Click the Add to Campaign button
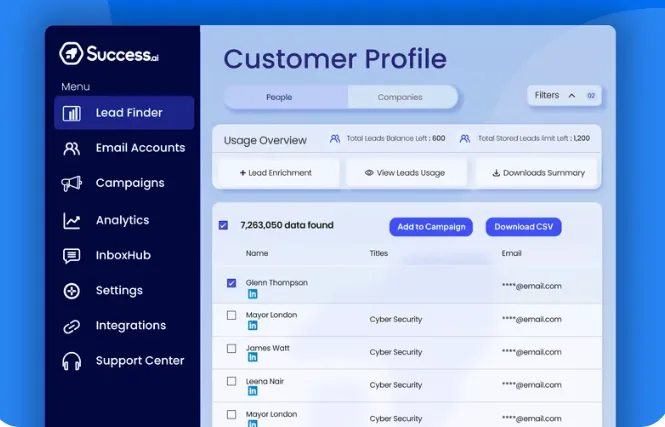The image size is (665, 427). tap(431, 227)
